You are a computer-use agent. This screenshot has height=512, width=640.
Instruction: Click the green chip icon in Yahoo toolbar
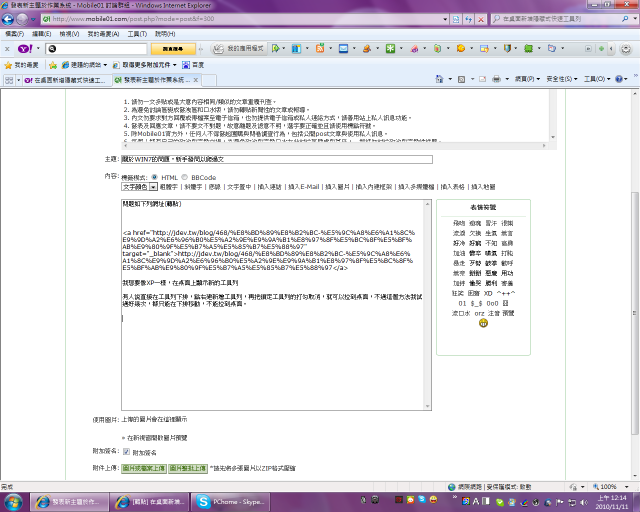(528, 49)
